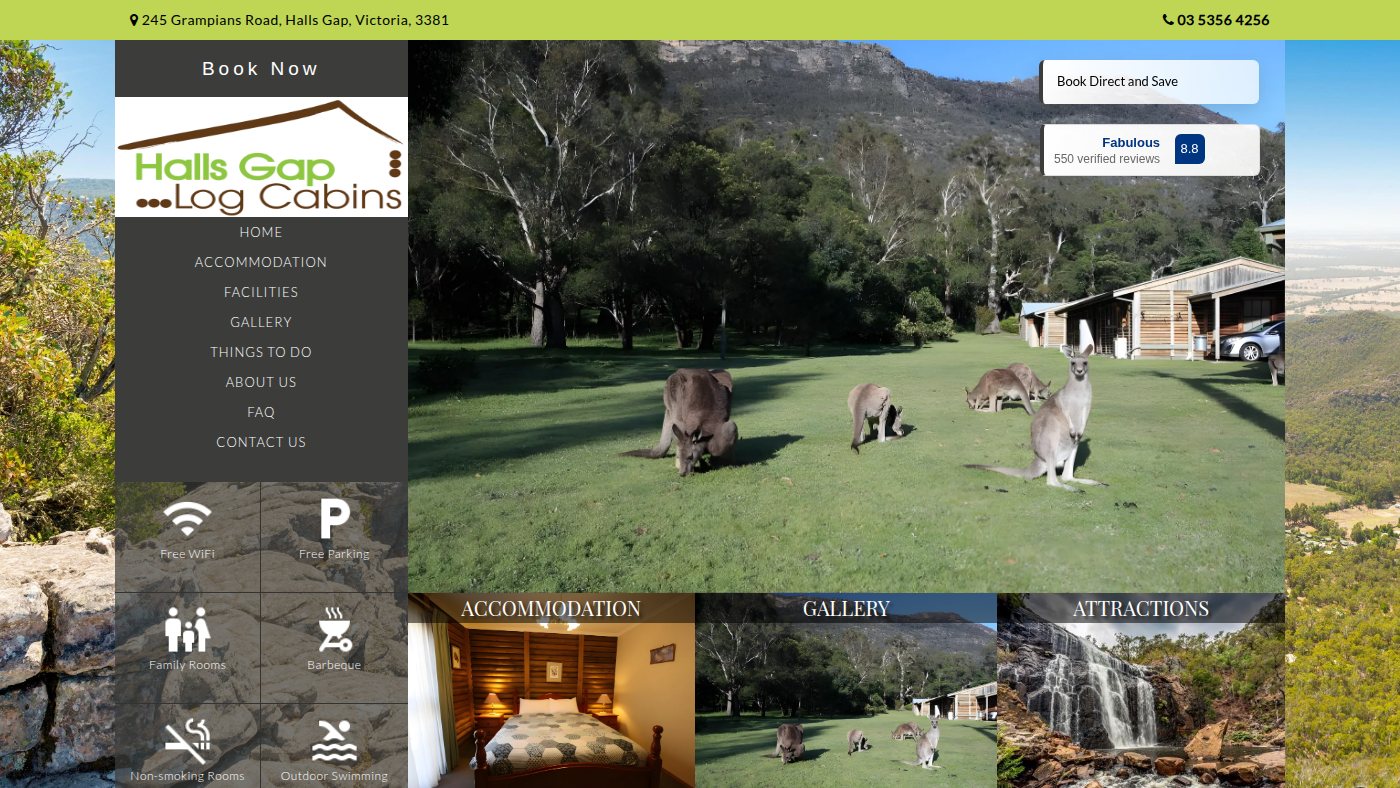
Task: Click the Free Parking label text
Action: pyautogui.click(x=334, y=554)
